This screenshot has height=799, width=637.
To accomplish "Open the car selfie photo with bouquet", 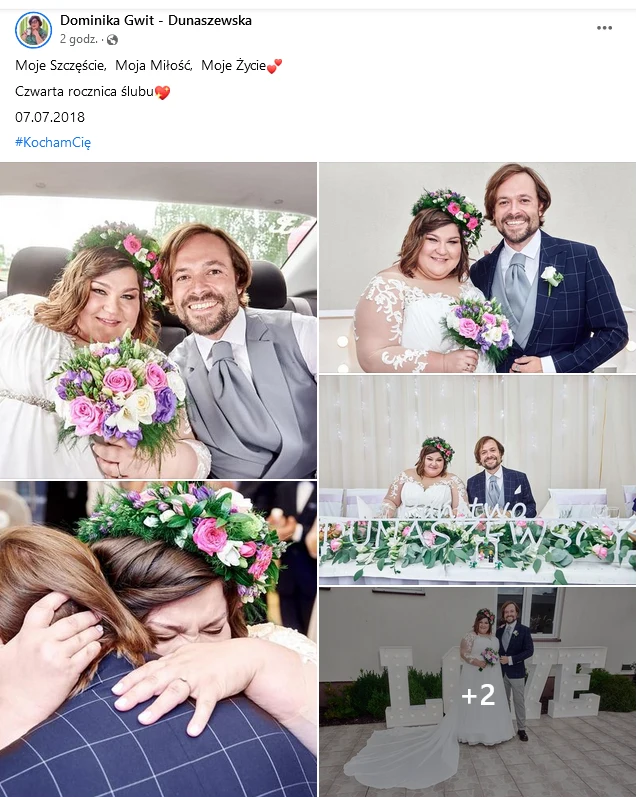I will point(158,320).
